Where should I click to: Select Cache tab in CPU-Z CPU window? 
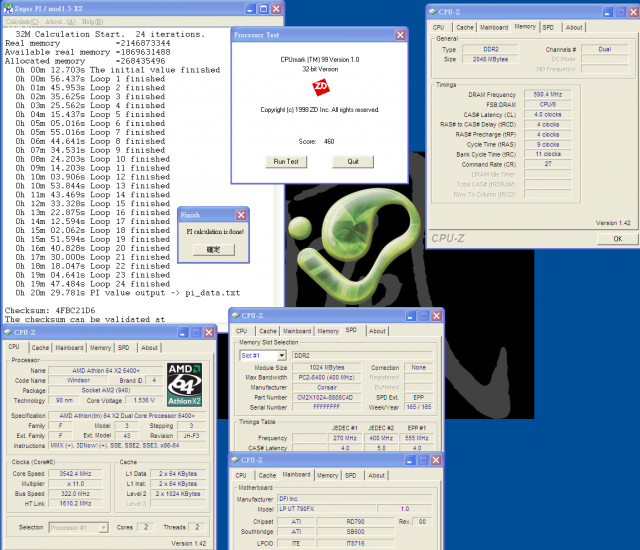pyautogui.click(x=40, y=348)
